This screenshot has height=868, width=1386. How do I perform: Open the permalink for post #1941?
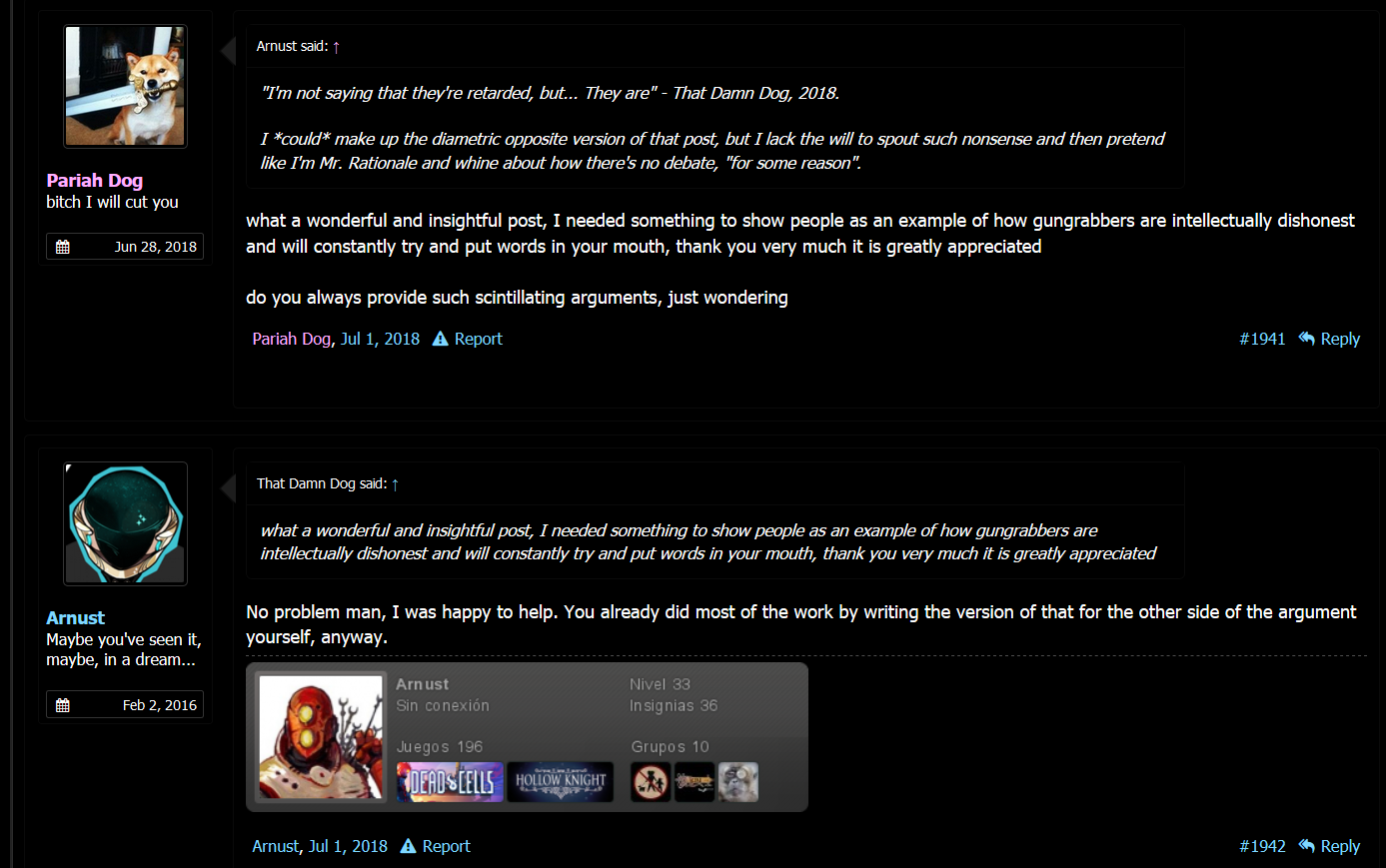pos(1262,339)
